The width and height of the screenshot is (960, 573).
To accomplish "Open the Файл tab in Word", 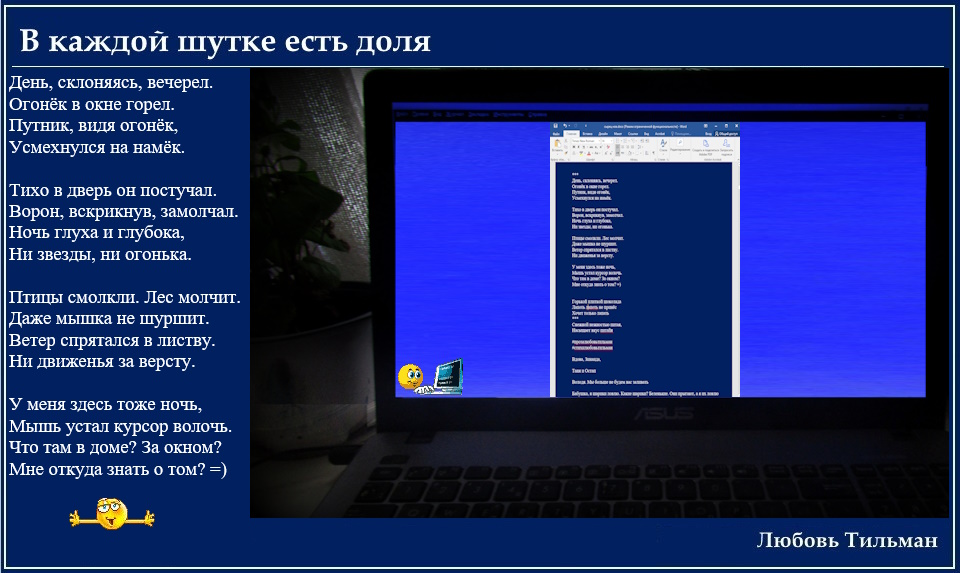I will pyautogui.click(x=556, y=133).
